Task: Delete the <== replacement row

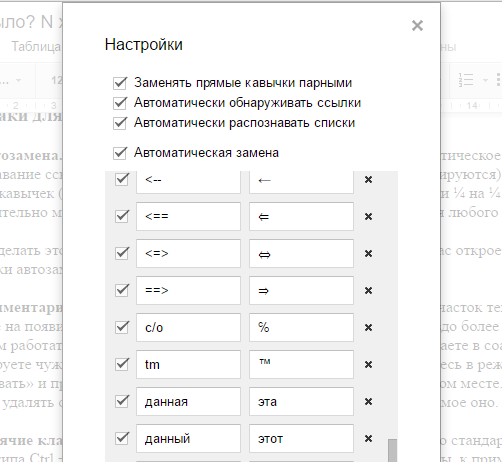Action: pyautogui.click(x=368, y=217)
